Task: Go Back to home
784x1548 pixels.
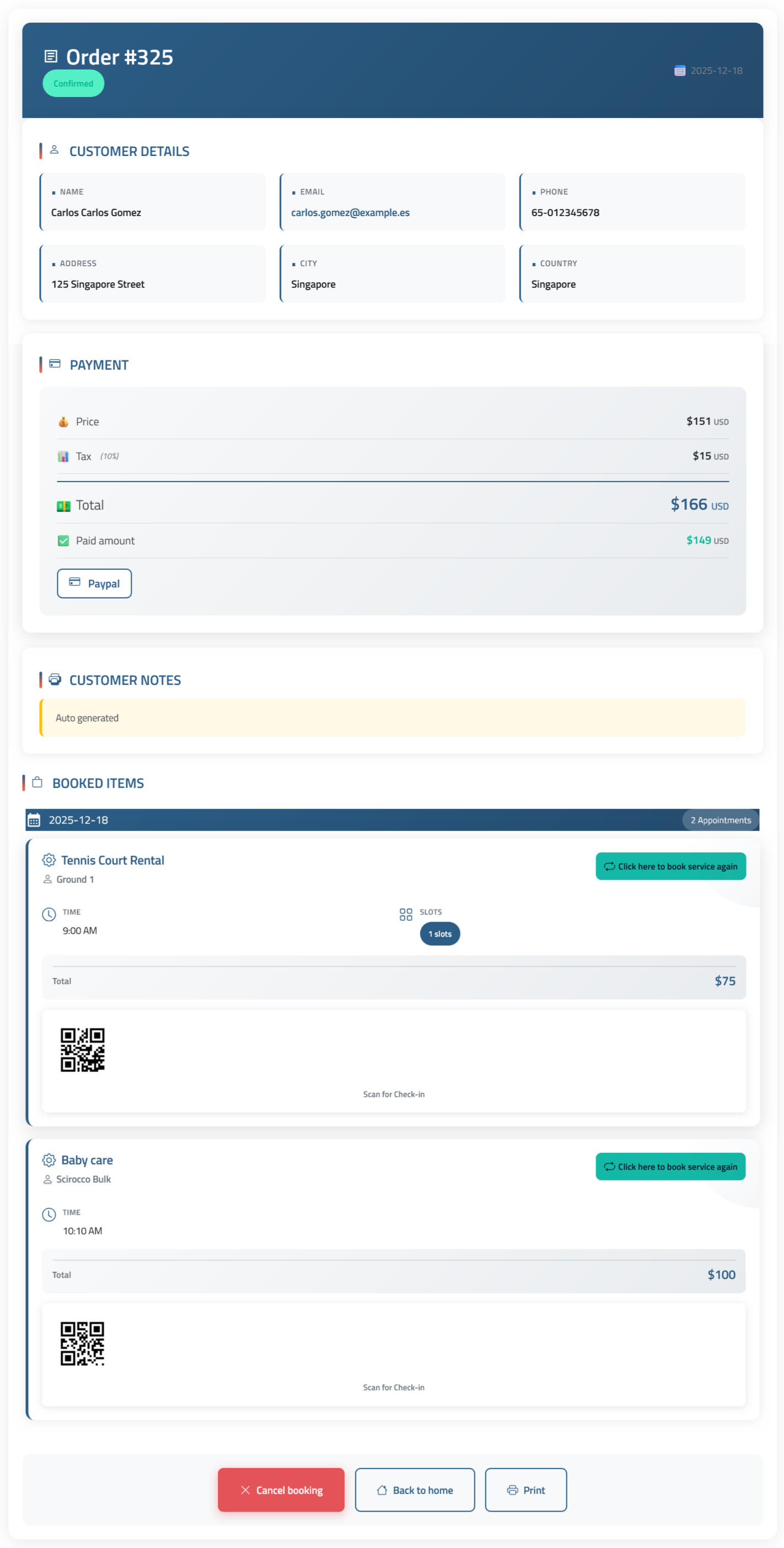Action: [414, 1490]
